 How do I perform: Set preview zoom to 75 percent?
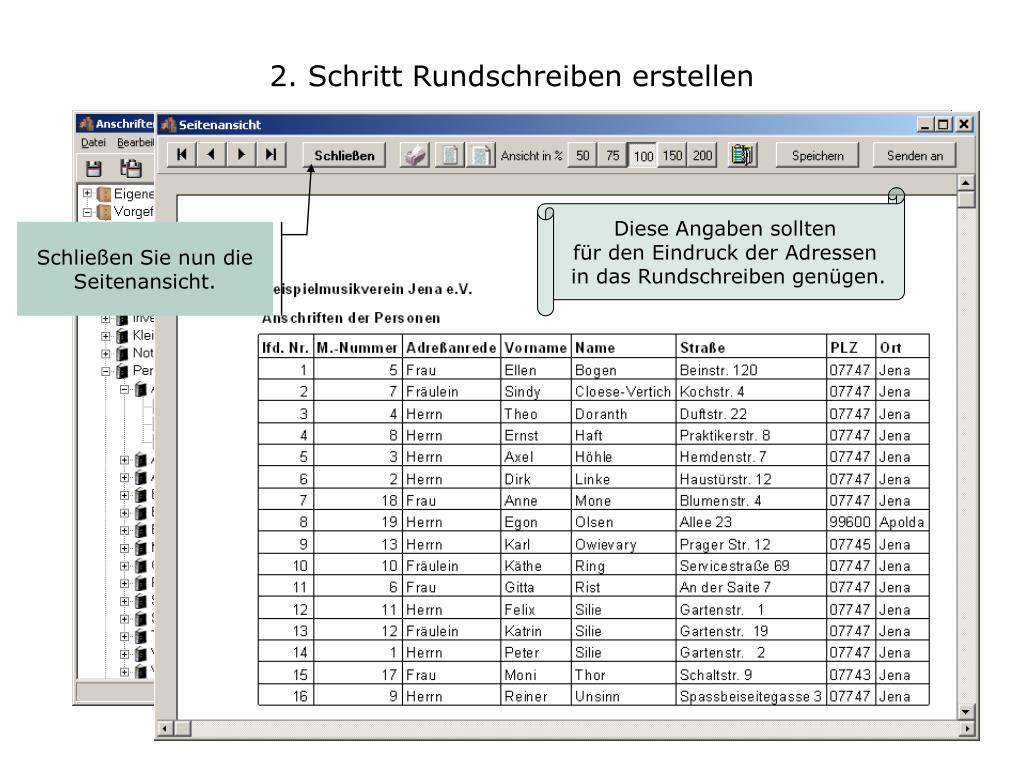tap(613, 155)
